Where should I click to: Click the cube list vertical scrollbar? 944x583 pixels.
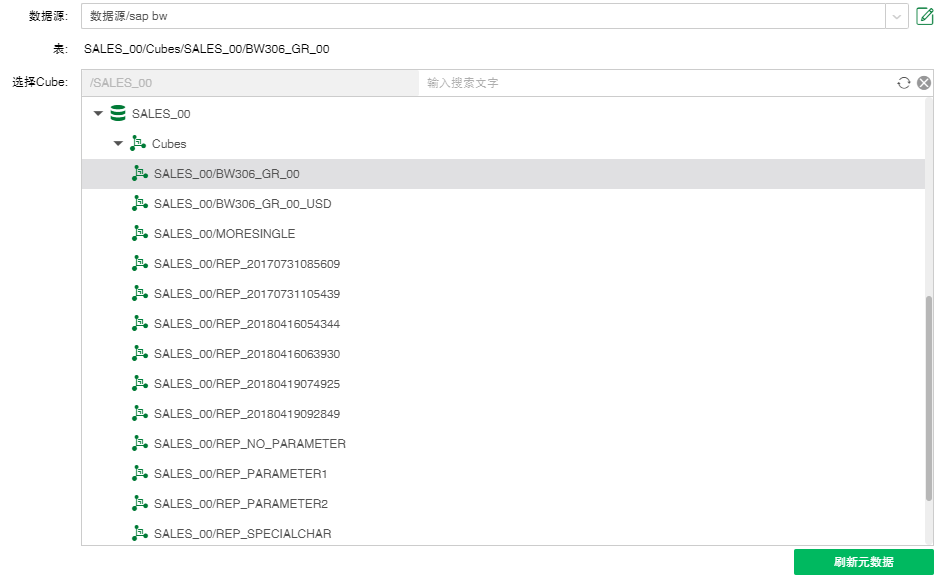click(x=929, y=400)
